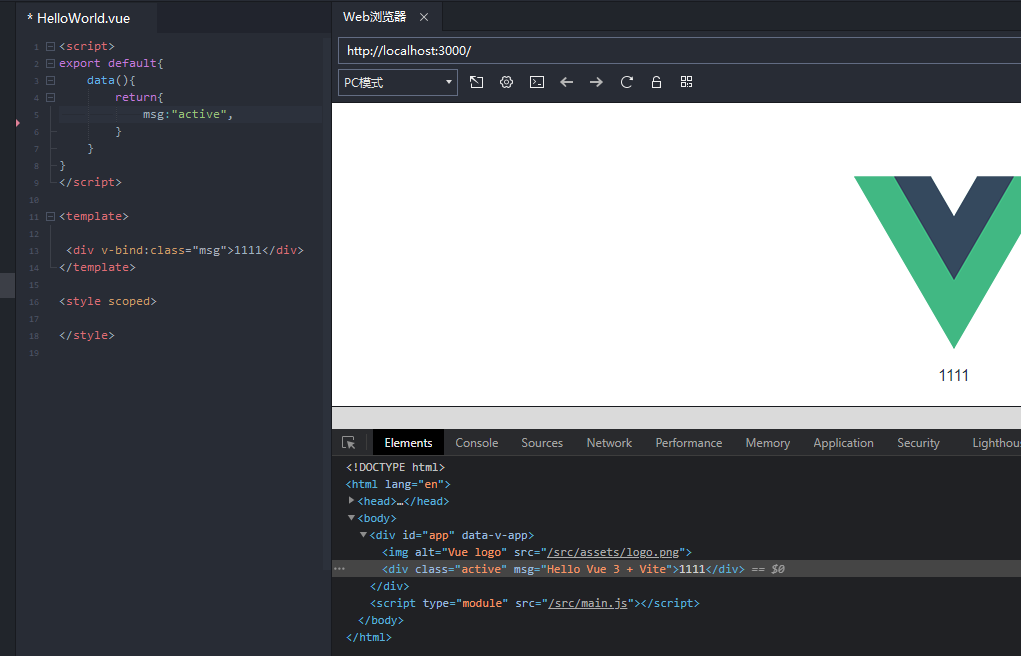Screen dimensions: 1021x656
Task: Switch to the Console tab
Action: (x=477, y=442)
